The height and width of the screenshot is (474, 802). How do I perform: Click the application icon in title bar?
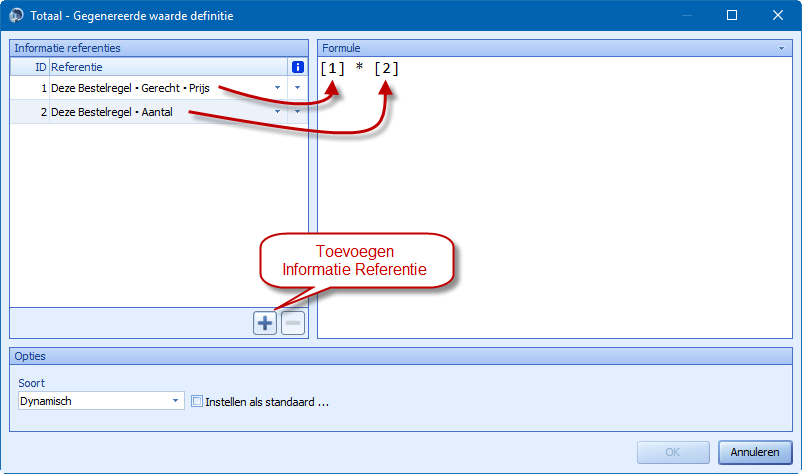tap(16, 15)
